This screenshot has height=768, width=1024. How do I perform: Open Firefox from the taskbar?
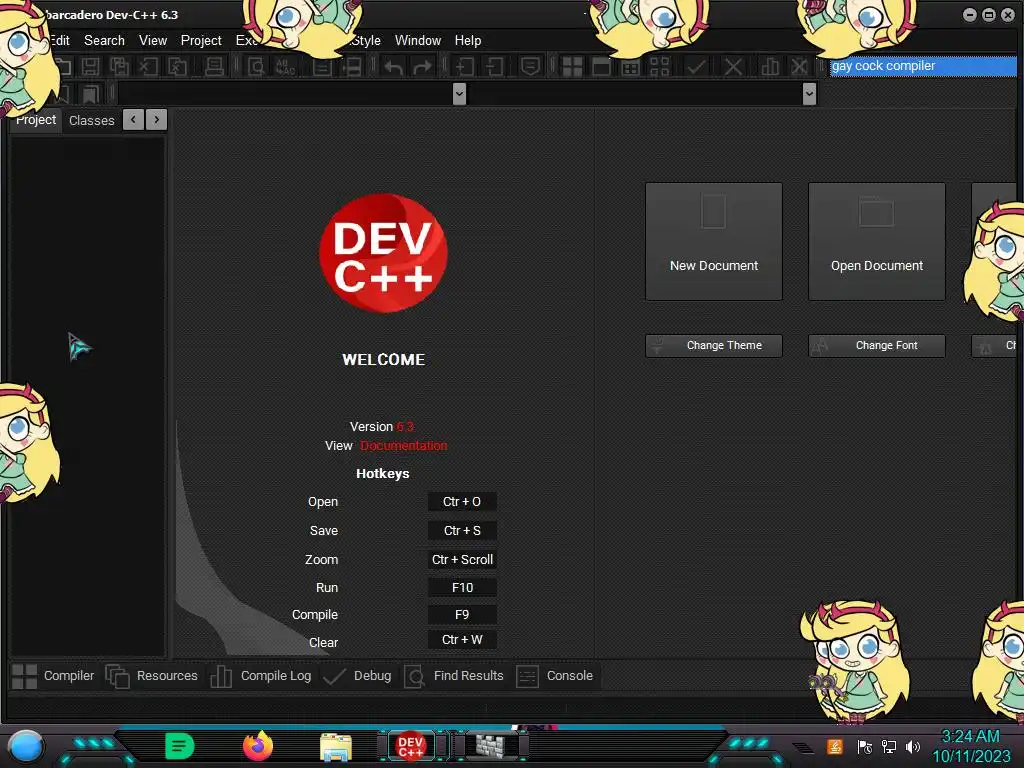258,746
